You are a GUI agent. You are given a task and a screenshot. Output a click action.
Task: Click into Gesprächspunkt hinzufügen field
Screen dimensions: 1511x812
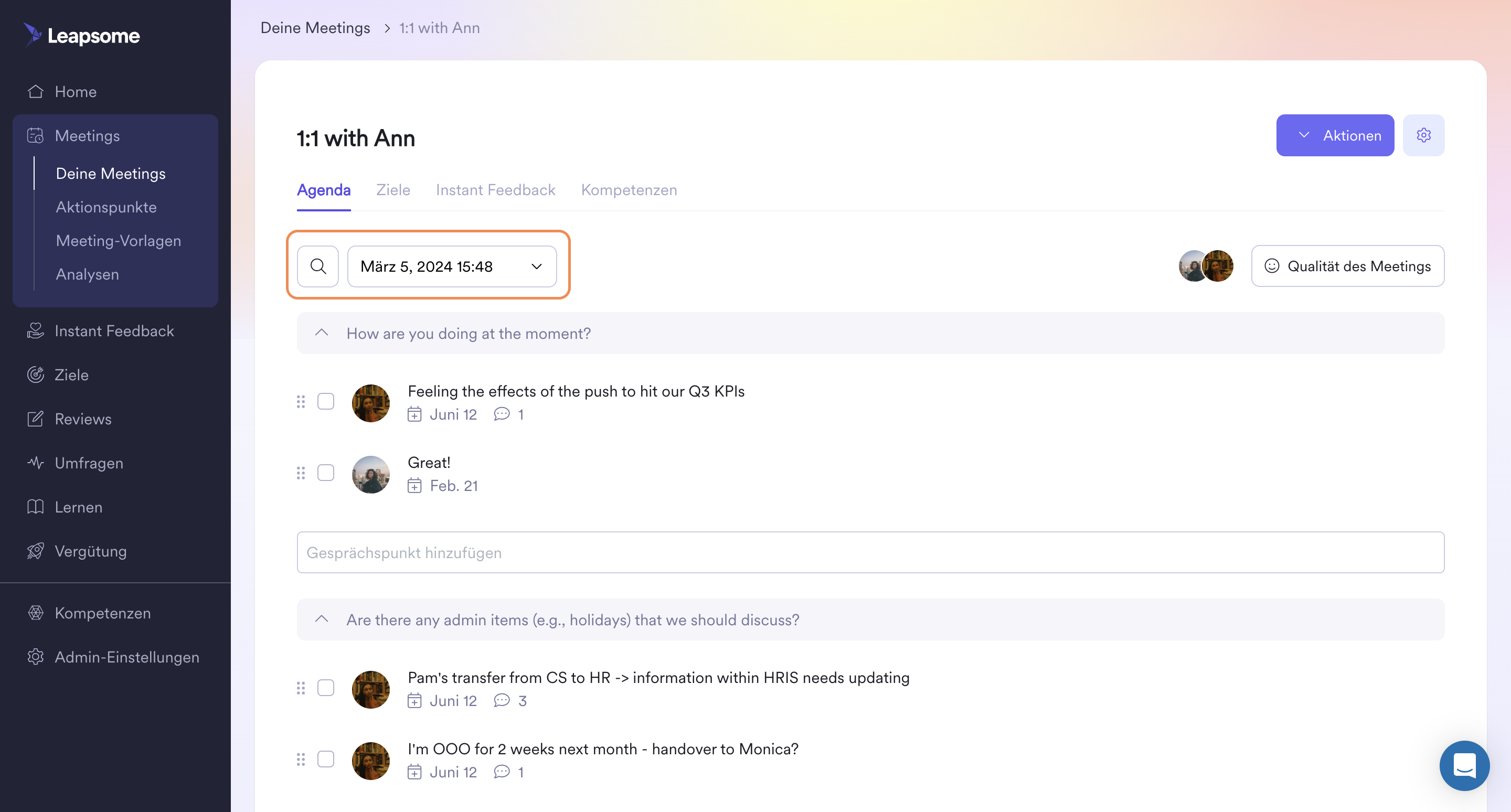[x=870, y=552]
